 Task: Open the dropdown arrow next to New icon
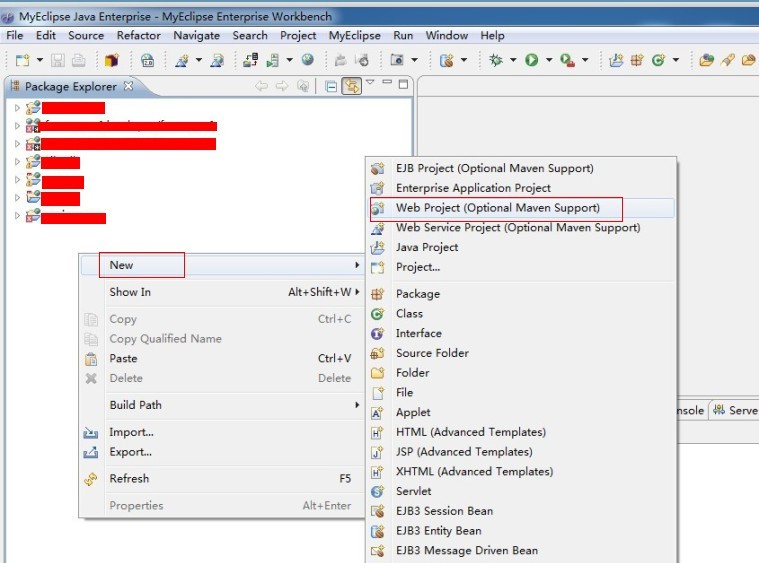(40, 60)
